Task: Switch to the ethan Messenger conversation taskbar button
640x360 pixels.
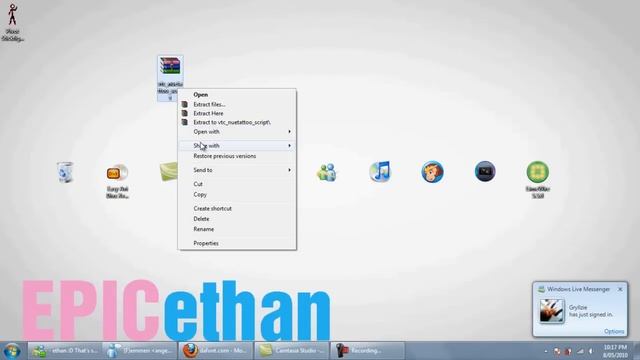Action: point(64,351)
